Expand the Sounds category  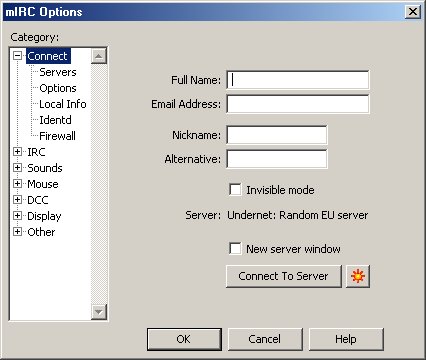[18, 168]
